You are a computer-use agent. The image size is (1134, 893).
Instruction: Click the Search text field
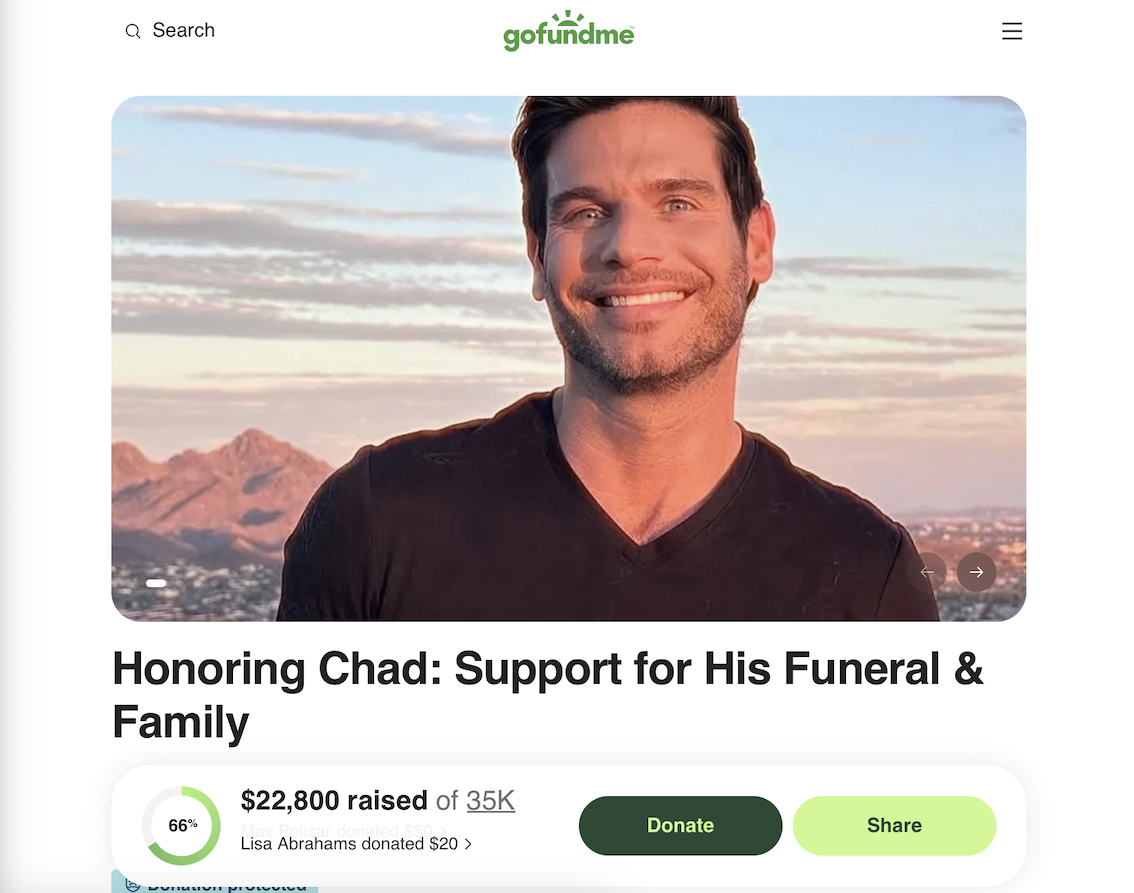184,30
